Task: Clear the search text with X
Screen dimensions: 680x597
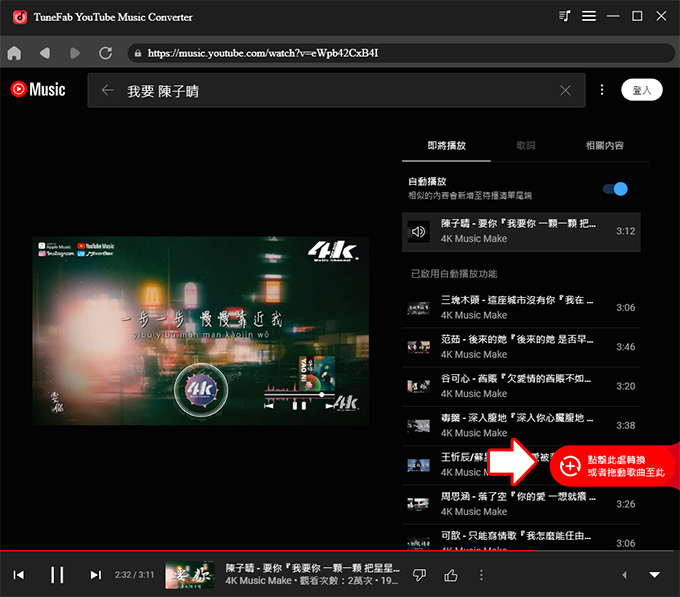Action: click(x=565, y=90)
